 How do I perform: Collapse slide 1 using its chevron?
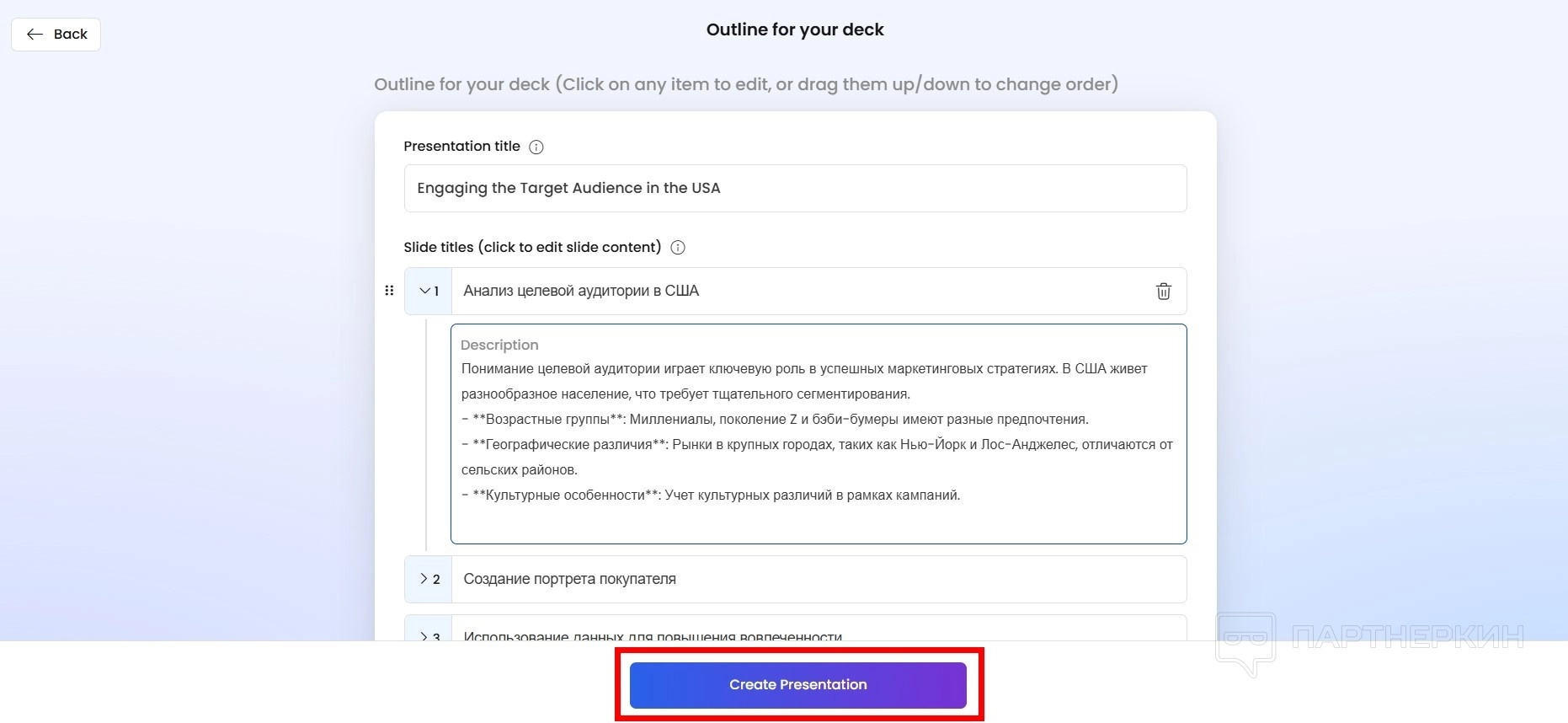coord(425,291)
